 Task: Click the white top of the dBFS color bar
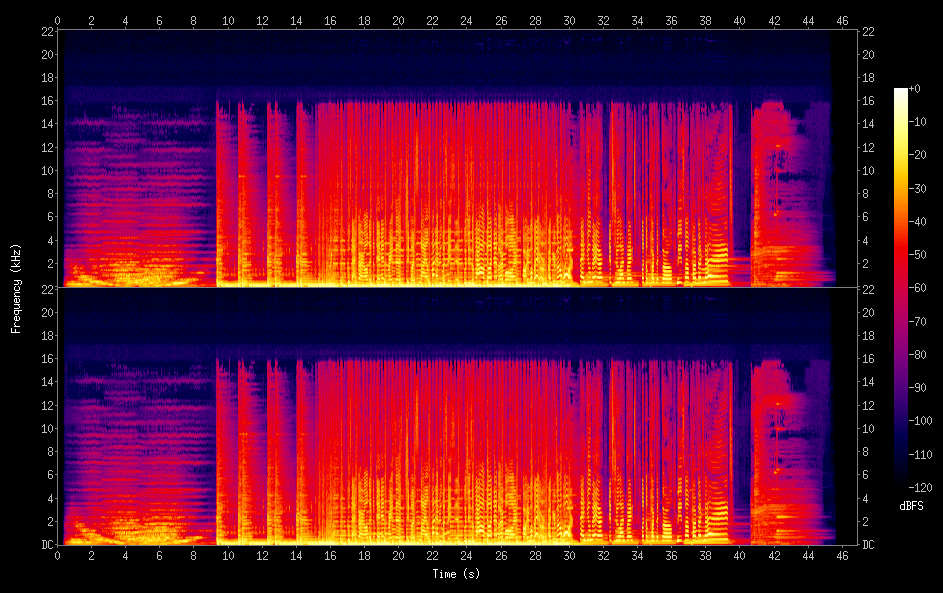(900, 92)
